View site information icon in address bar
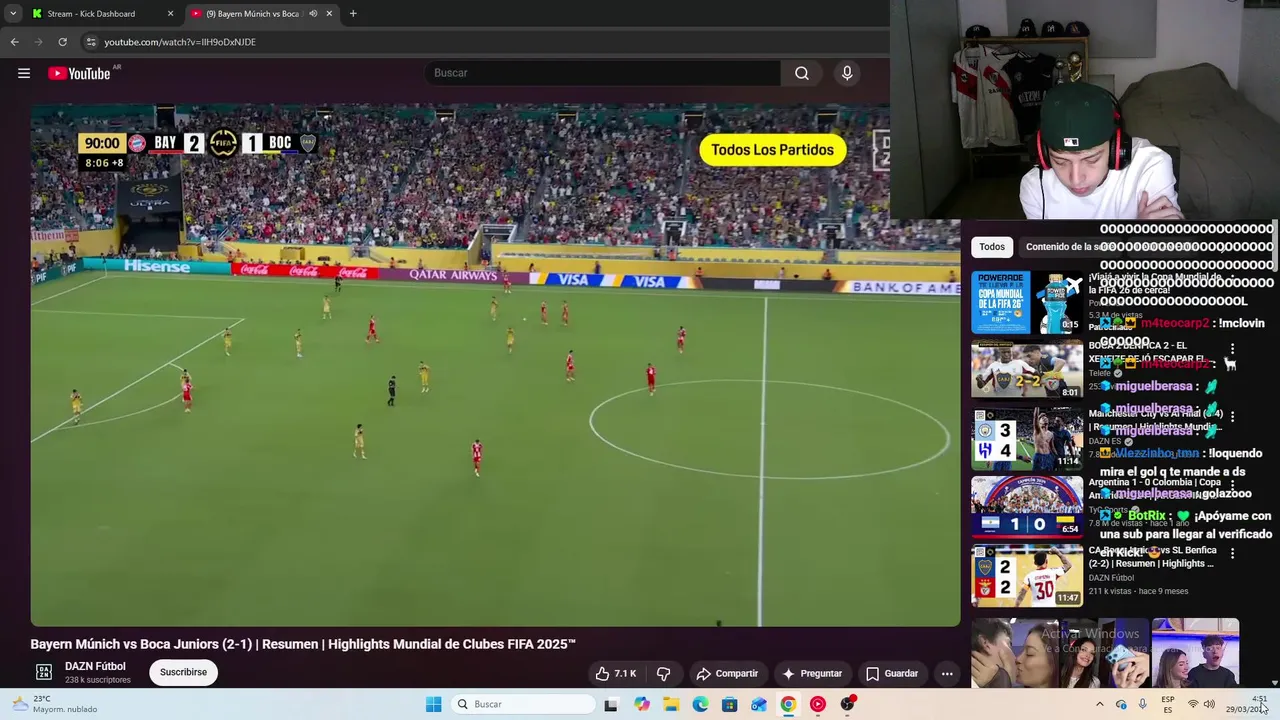 pyautogui.click(x=91, y=42)
